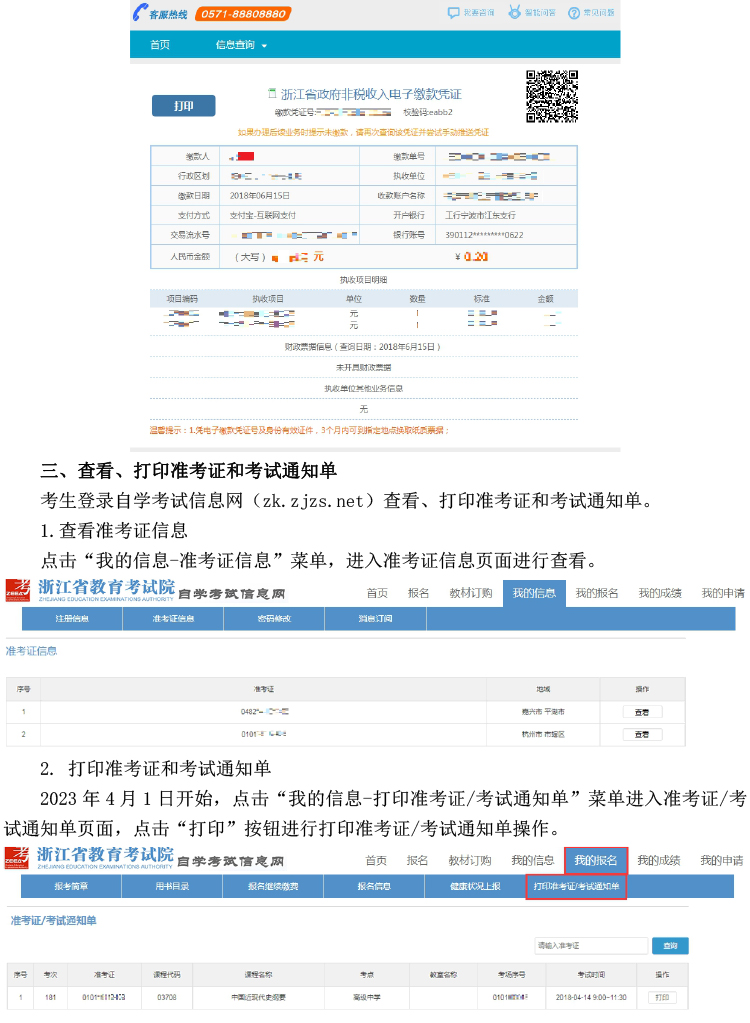750x1023 pixels.
Task: Click the 密码修改 submenu item
Action: (274, 618)
